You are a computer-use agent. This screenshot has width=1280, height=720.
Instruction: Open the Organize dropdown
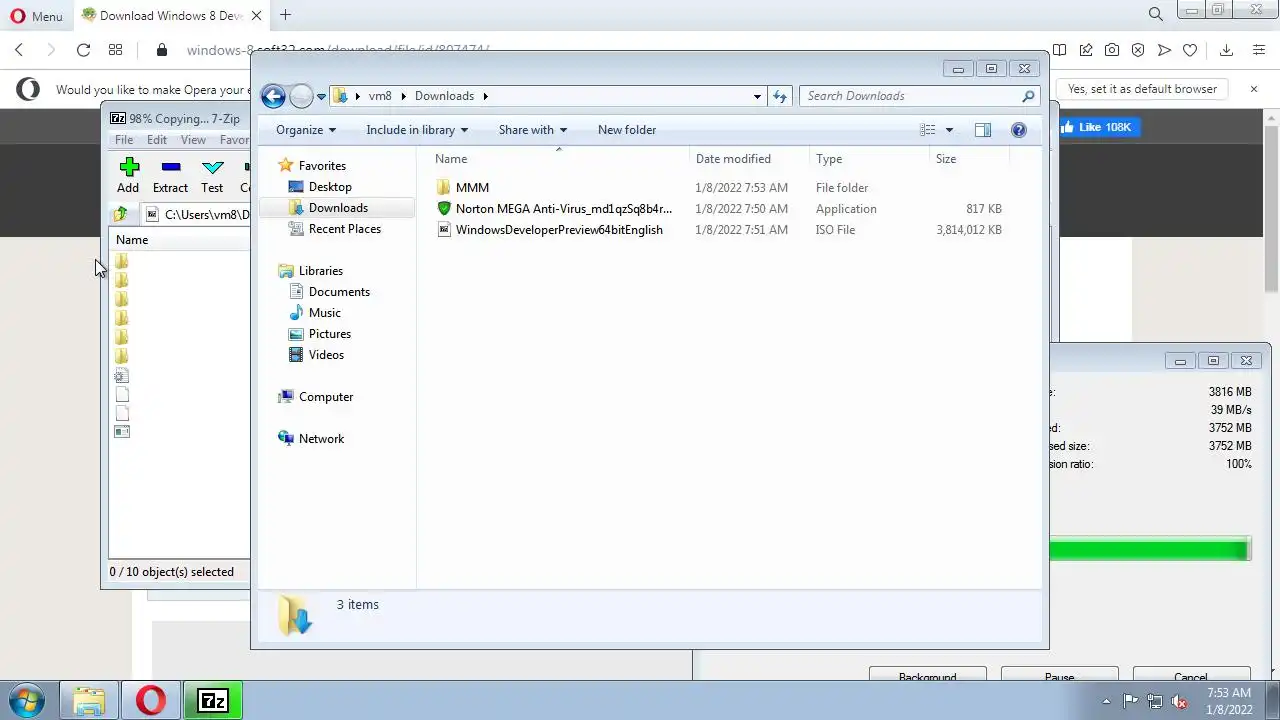coord(306,130)
